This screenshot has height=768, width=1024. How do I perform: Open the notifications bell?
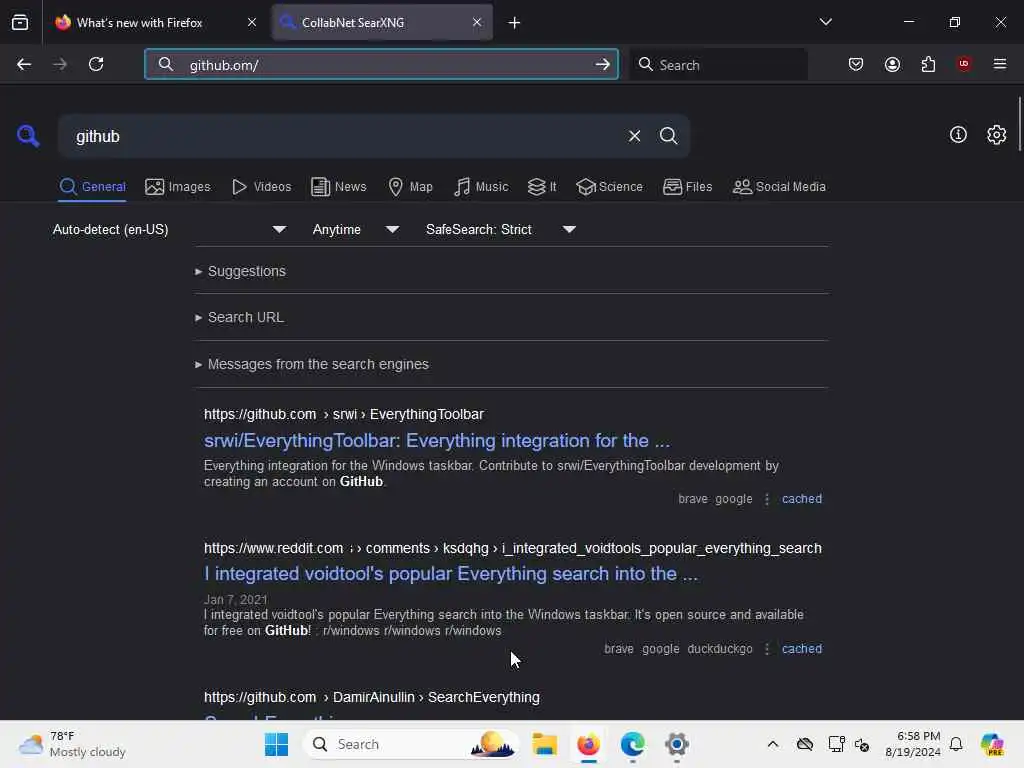(x=956, y=744)
